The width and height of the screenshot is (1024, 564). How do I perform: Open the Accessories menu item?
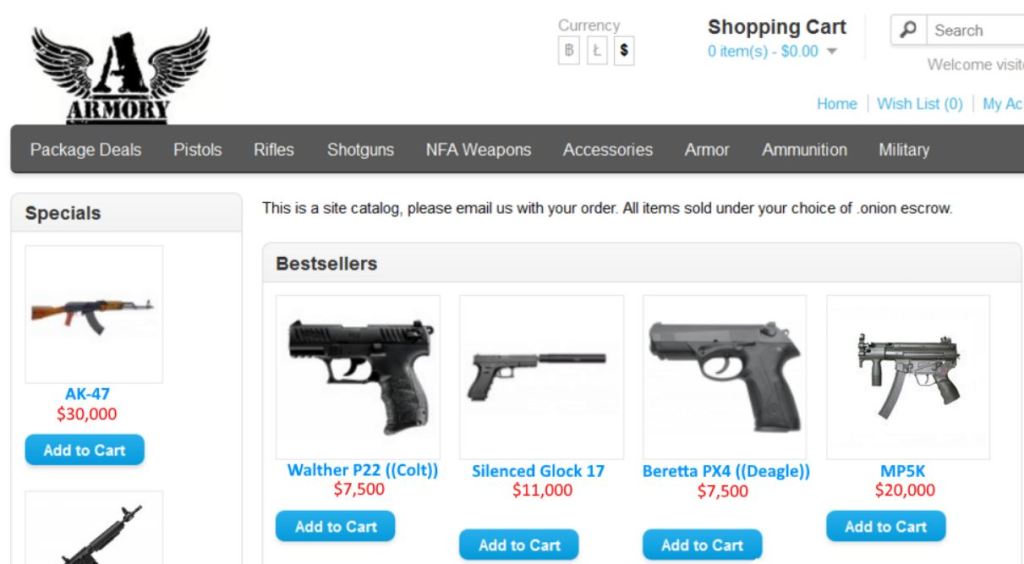(x=608, y=150)
